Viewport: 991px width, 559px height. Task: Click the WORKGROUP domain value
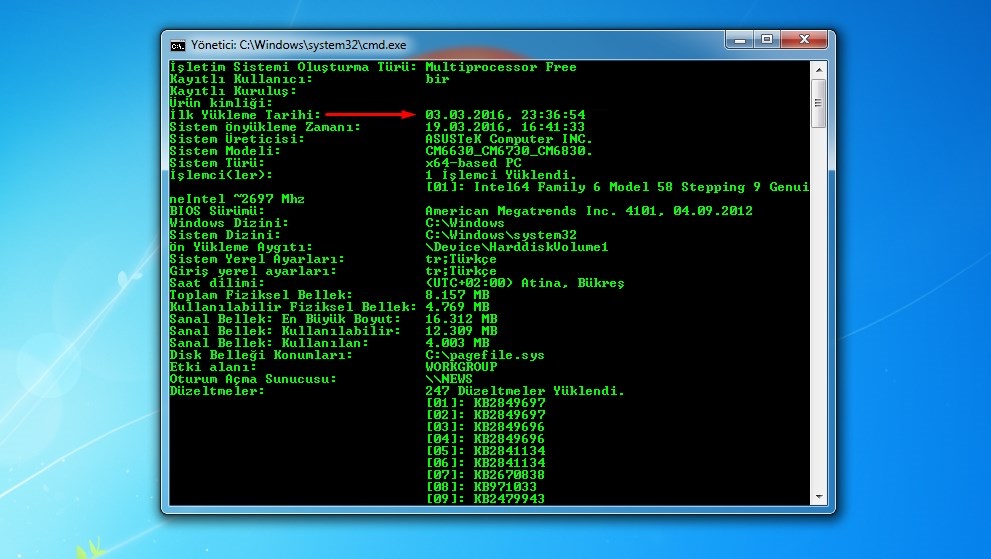click(x=461, y=367)
